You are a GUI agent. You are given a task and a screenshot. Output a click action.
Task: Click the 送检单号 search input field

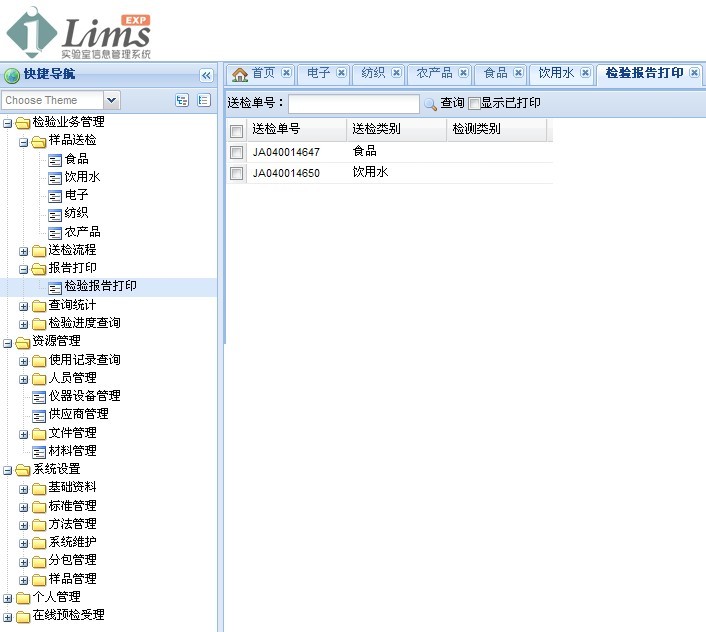[354, 104]
